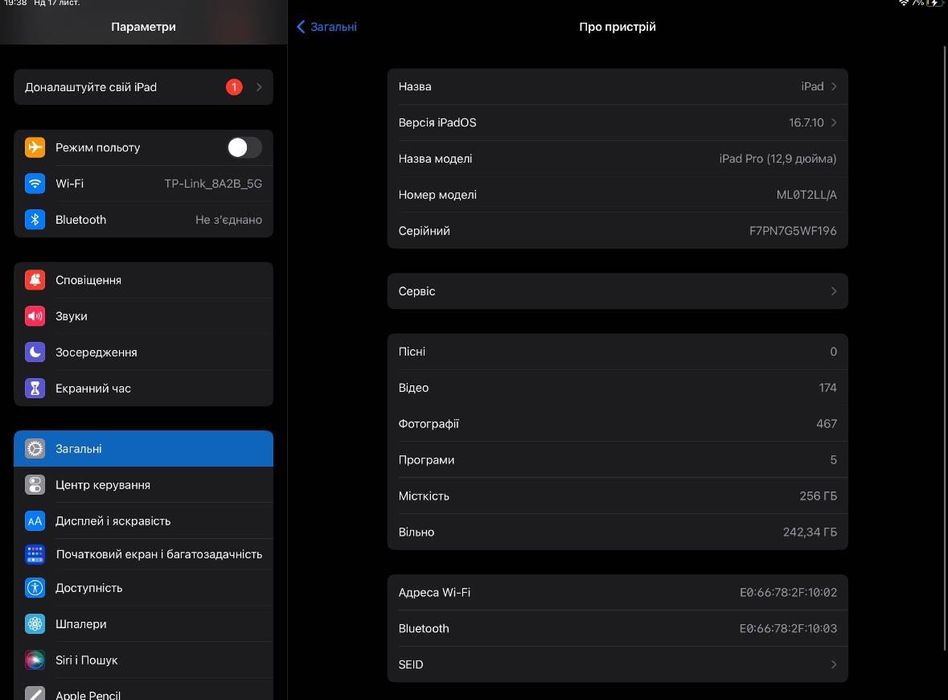Open Зосередження settings

coord(143,352)
